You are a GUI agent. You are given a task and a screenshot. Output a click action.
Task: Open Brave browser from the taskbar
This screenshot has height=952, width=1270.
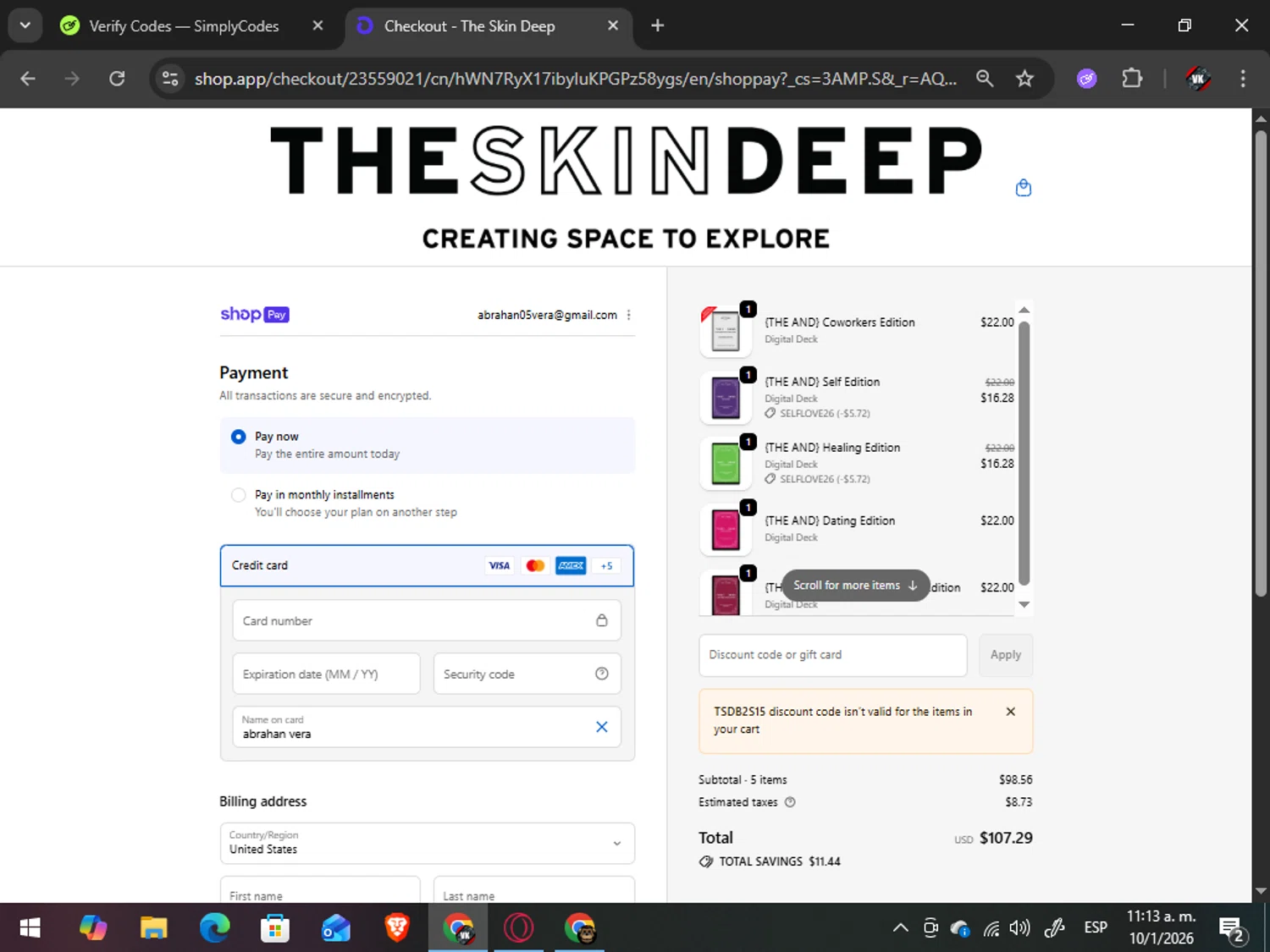click(397, 928)
